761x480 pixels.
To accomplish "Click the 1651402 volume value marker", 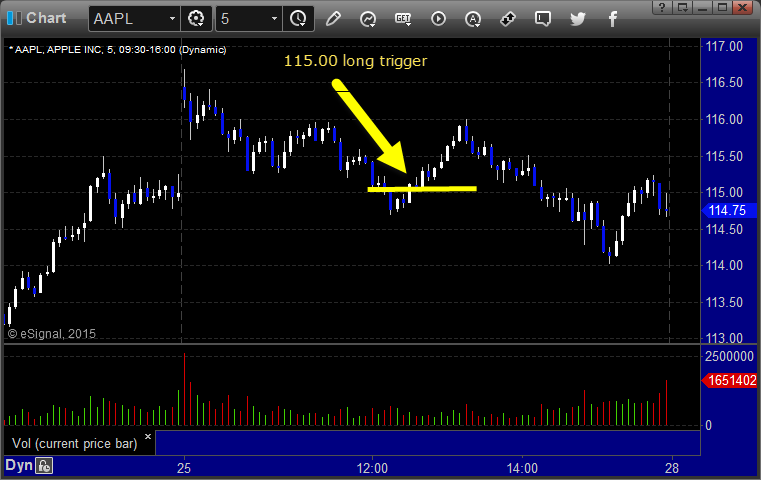I will 729,381.
